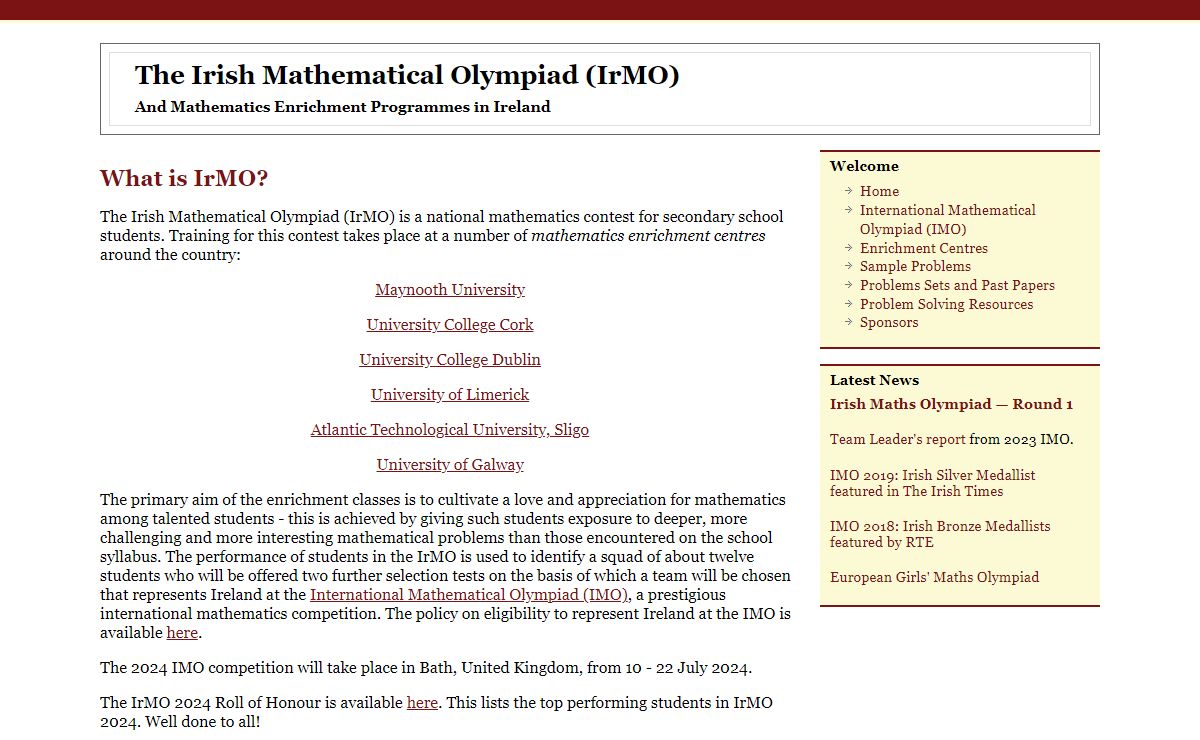Click 'here' link for IrMO 2024 Roll of Honour
The height and width of the screenshot is (740, 1200).
422,703
